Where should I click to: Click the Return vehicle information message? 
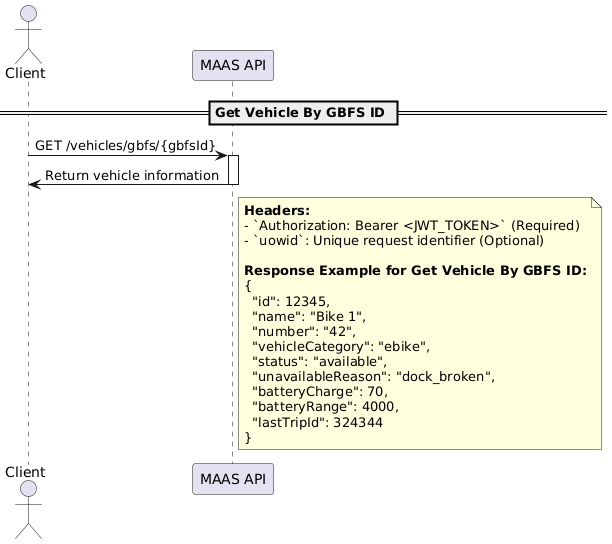click(x=132, y=176)
